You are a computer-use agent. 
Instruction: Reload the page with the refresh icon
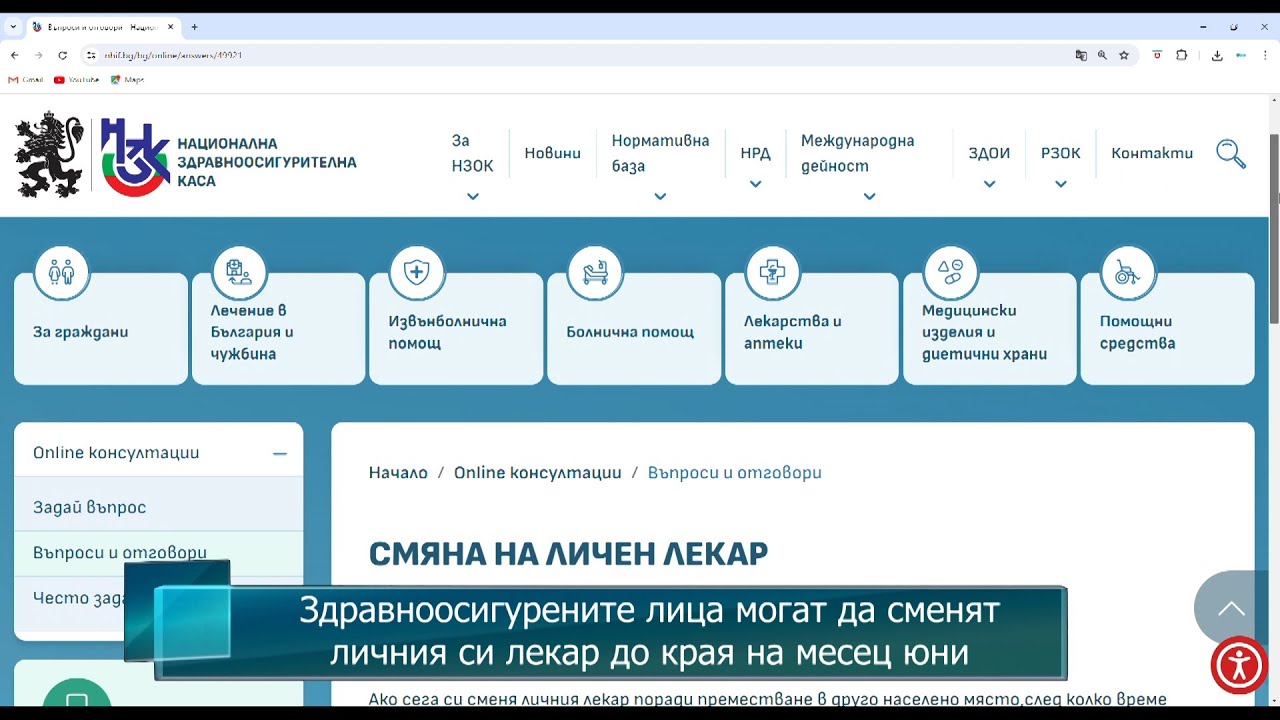tap(62, 55)
